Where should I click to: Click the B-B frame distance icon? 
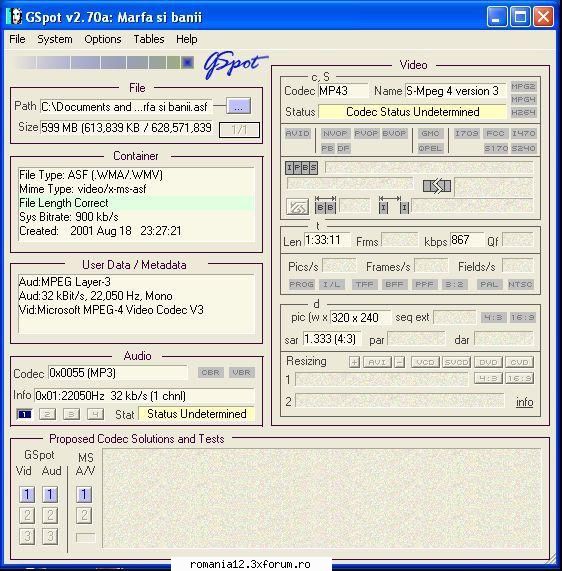tap(326, 204)
